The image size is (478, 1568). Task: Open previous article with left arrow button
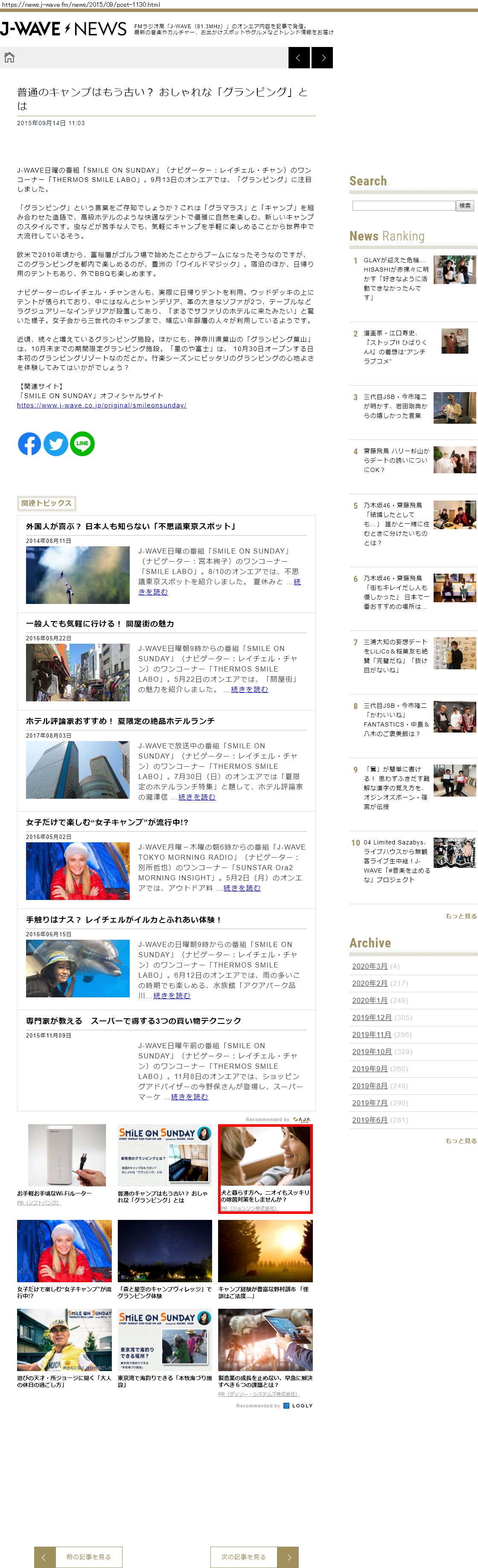click(299, 58)
